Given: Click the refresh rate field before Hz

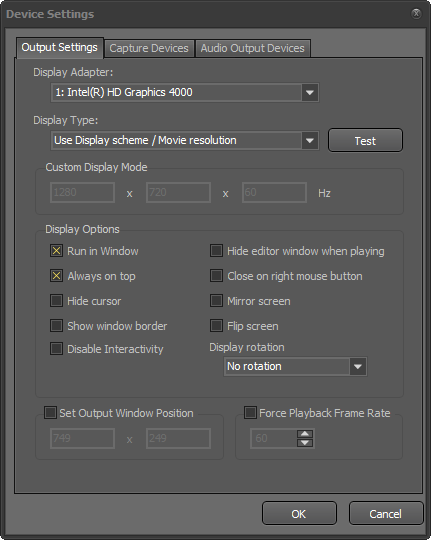Looking at the screenshot, I should (x=274, y=193).
